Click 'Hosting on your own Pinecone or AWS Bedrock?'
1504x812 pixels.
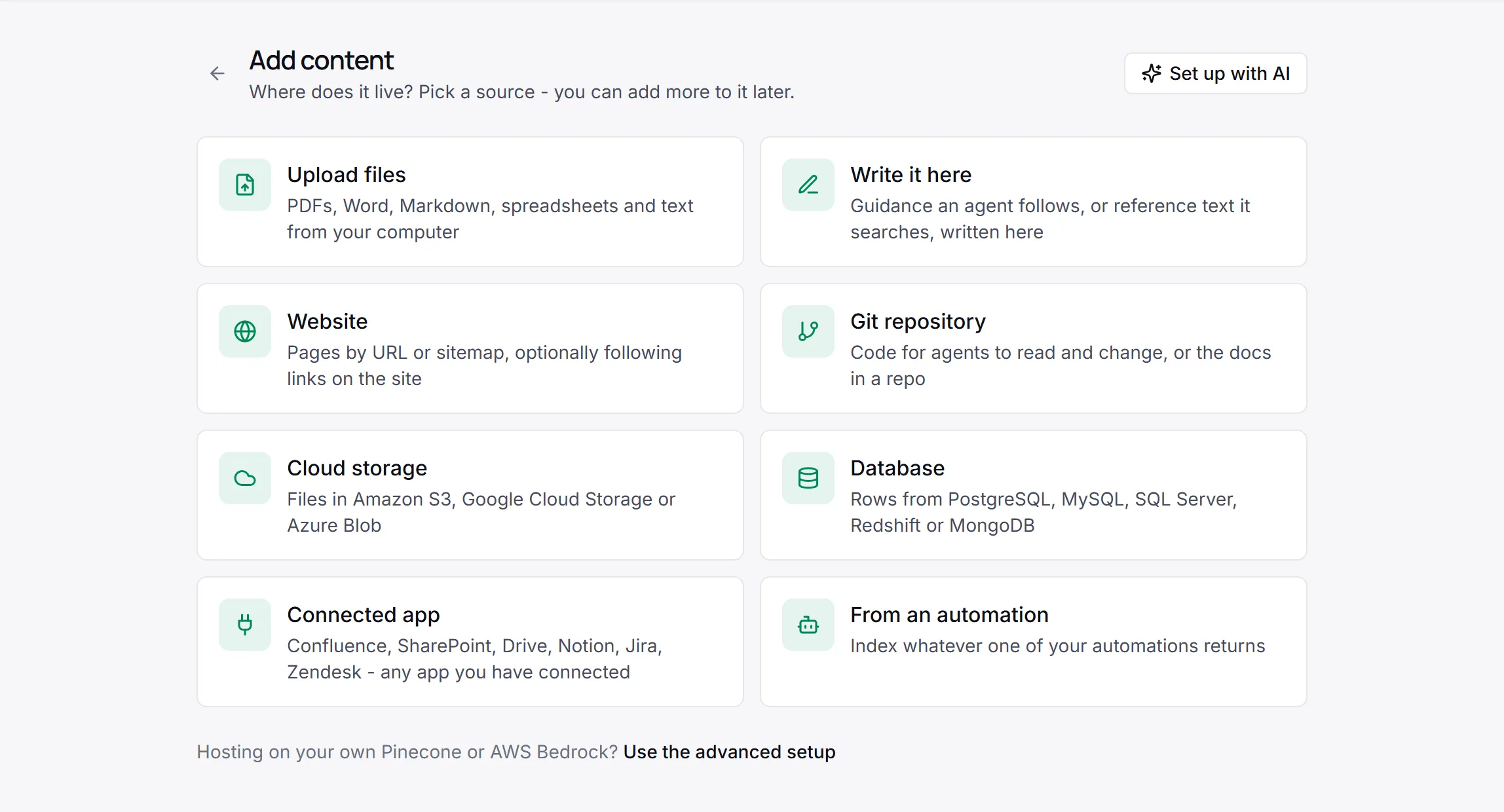[x=407, y=752]
